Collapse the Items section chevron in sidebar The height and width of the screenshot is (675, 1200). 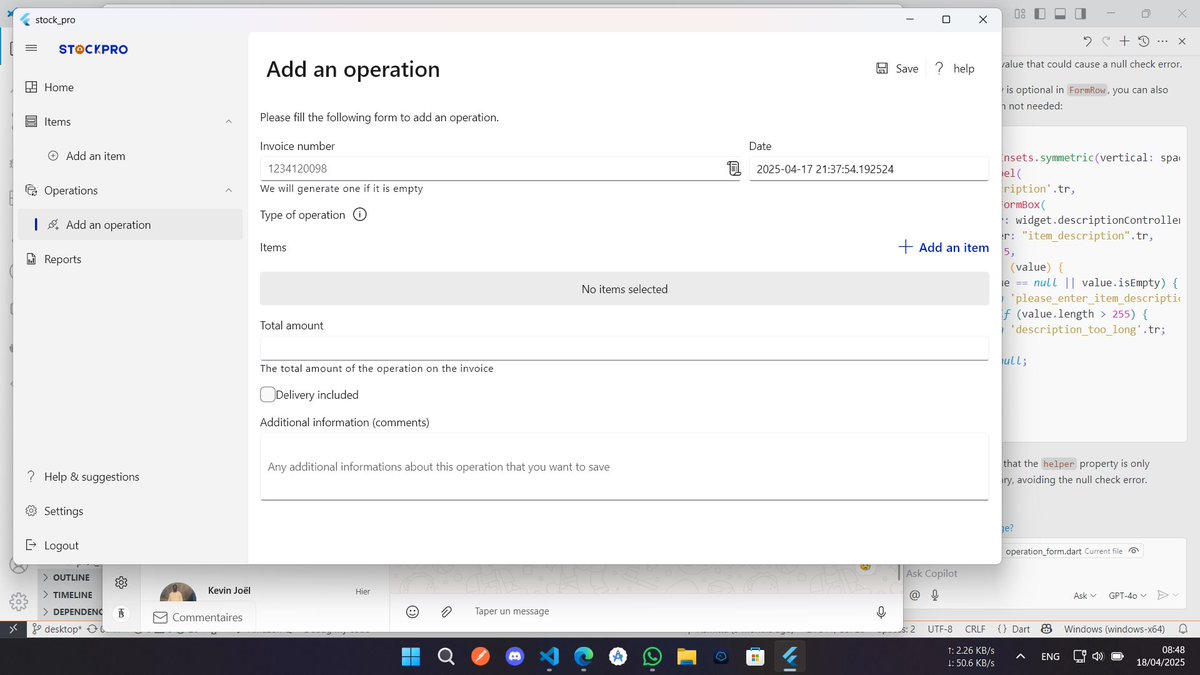click(228, 122)
